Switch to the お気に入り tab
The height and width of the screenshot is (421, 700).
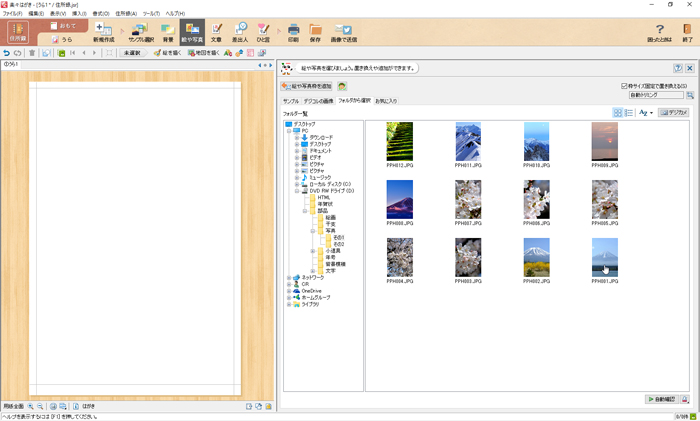[x=386, y=101]
